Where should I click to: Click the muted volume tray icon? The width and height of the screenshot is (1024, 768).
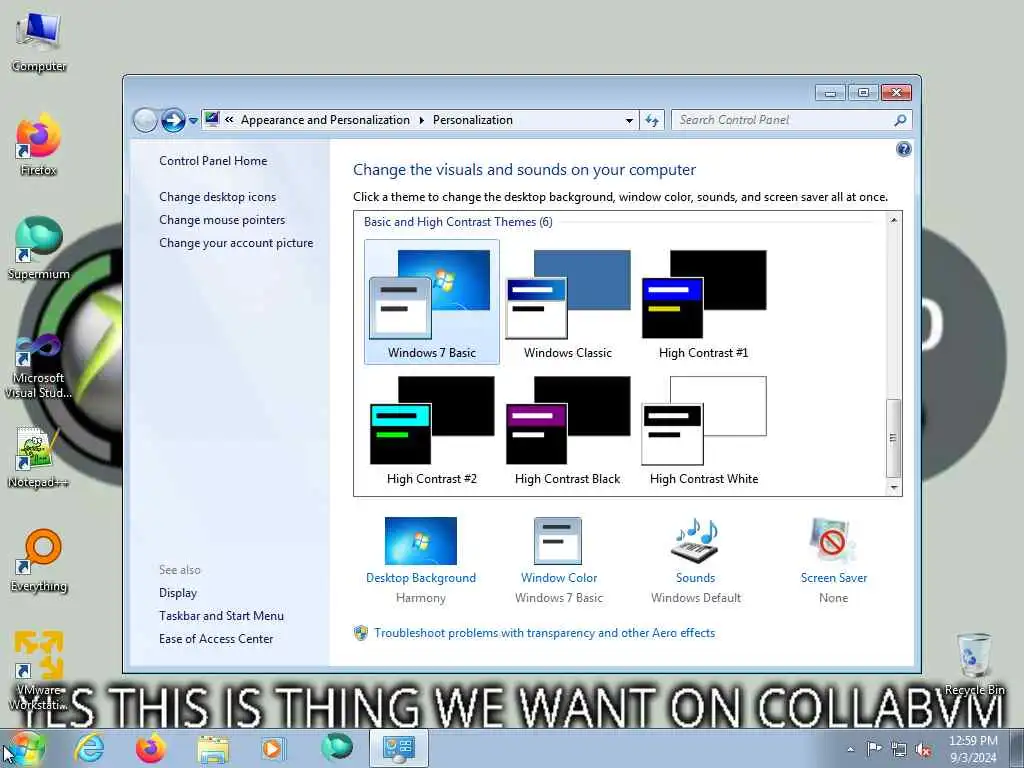click(x=923, y=749)
